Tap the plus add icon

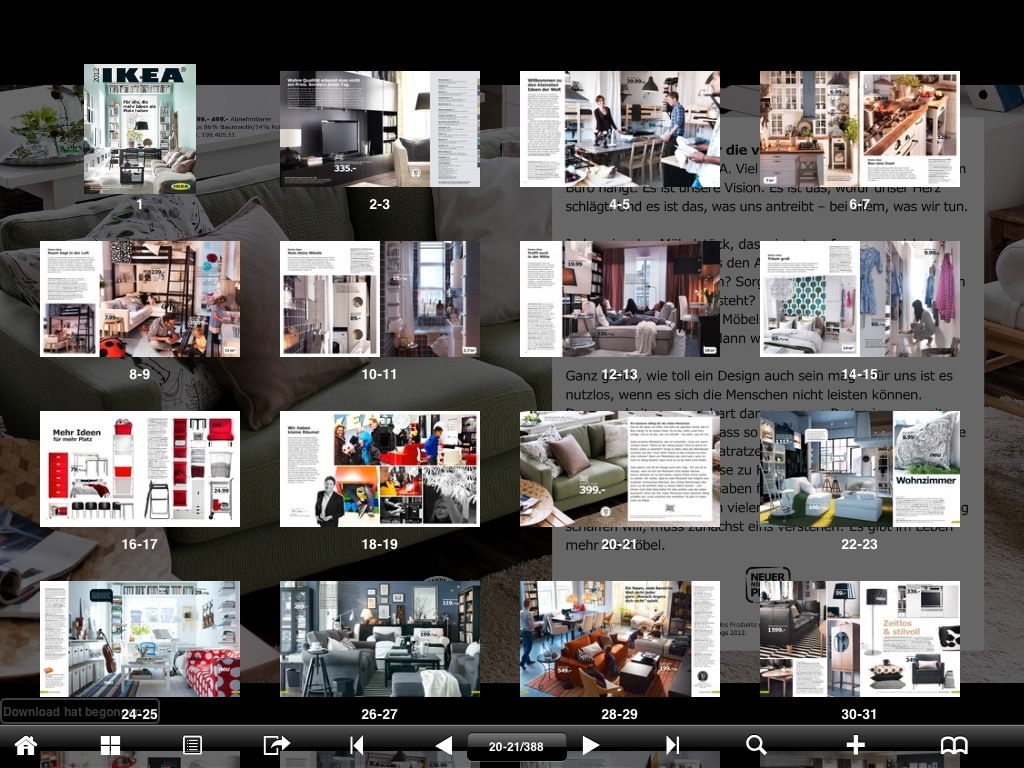(x=855, y=745)
